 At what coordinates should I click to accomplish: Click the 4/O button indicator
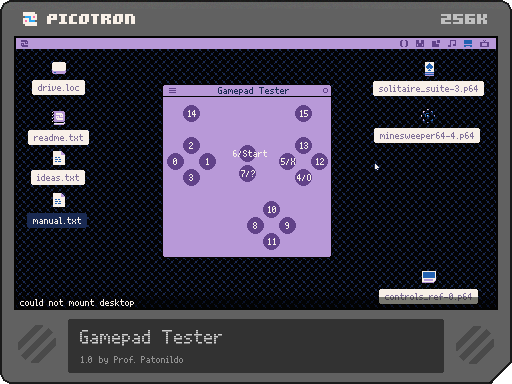point(303,178)
